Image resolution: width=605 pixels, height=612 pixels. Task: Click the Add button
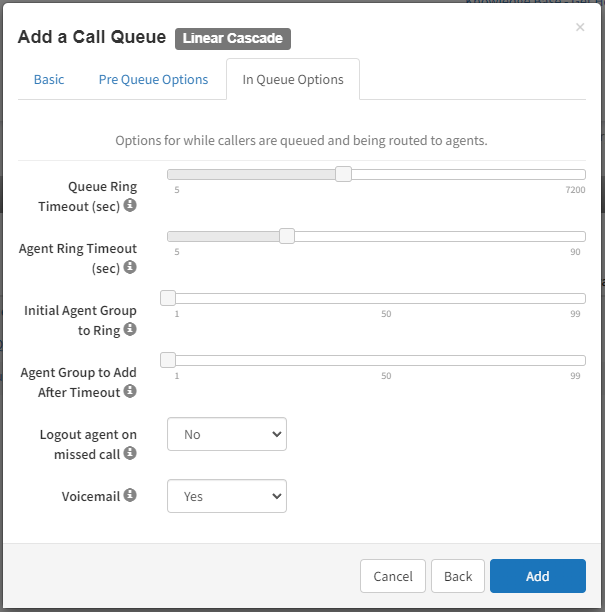click(537, 576)
